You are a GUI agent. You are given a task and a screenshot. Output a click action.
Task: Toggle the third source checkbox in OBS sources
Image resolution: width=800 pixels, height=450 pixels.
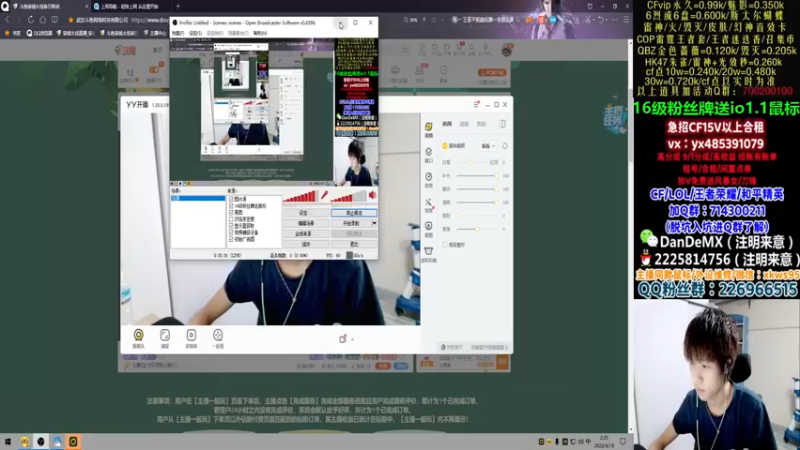(231, 212)
